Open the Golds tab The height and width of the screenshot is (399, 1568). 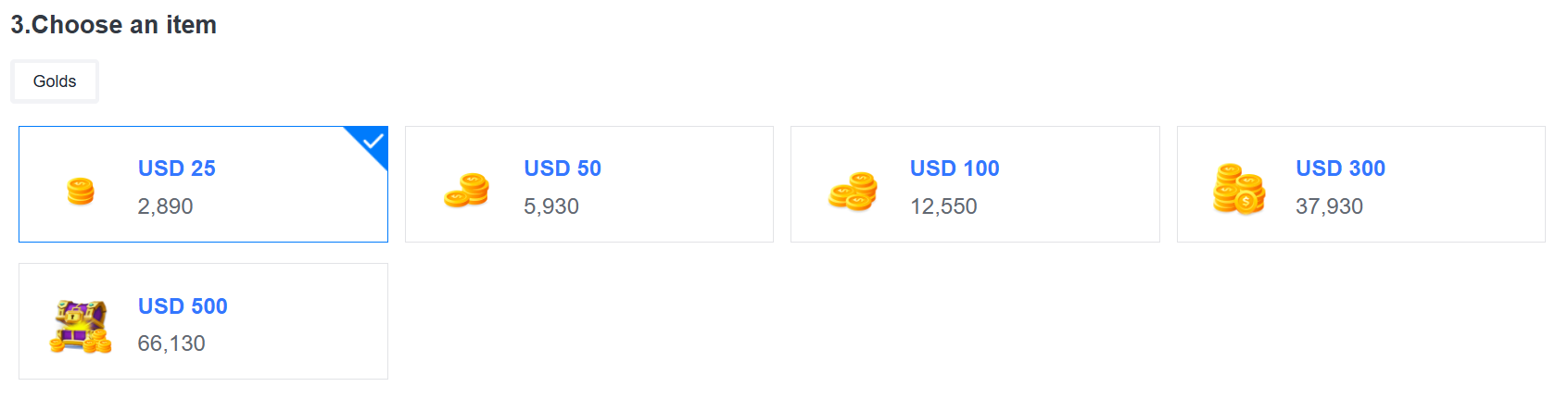tap(55, 81)
